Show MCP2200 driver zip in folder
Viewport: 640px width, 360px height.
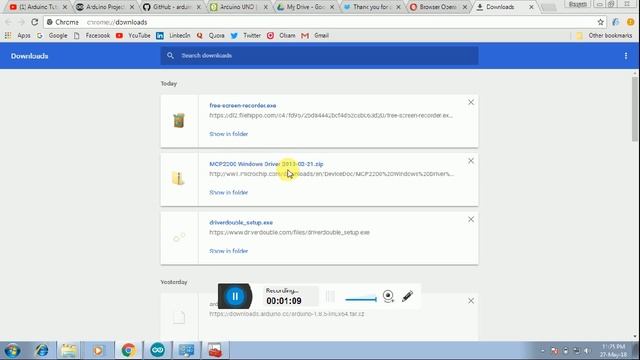229,192
